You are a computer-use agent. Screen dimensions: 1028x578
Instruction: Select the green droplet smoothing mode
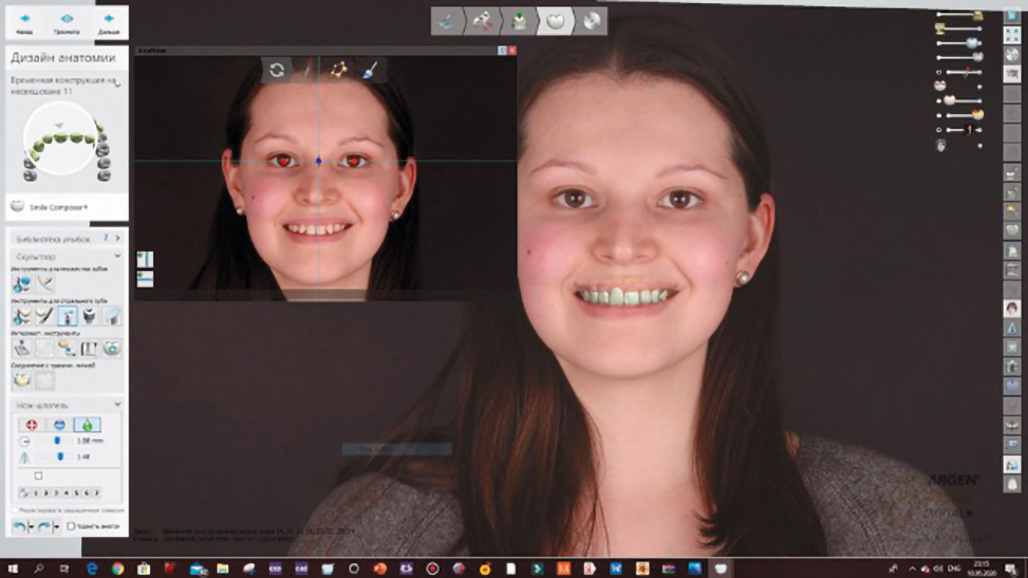click(87, 425)
